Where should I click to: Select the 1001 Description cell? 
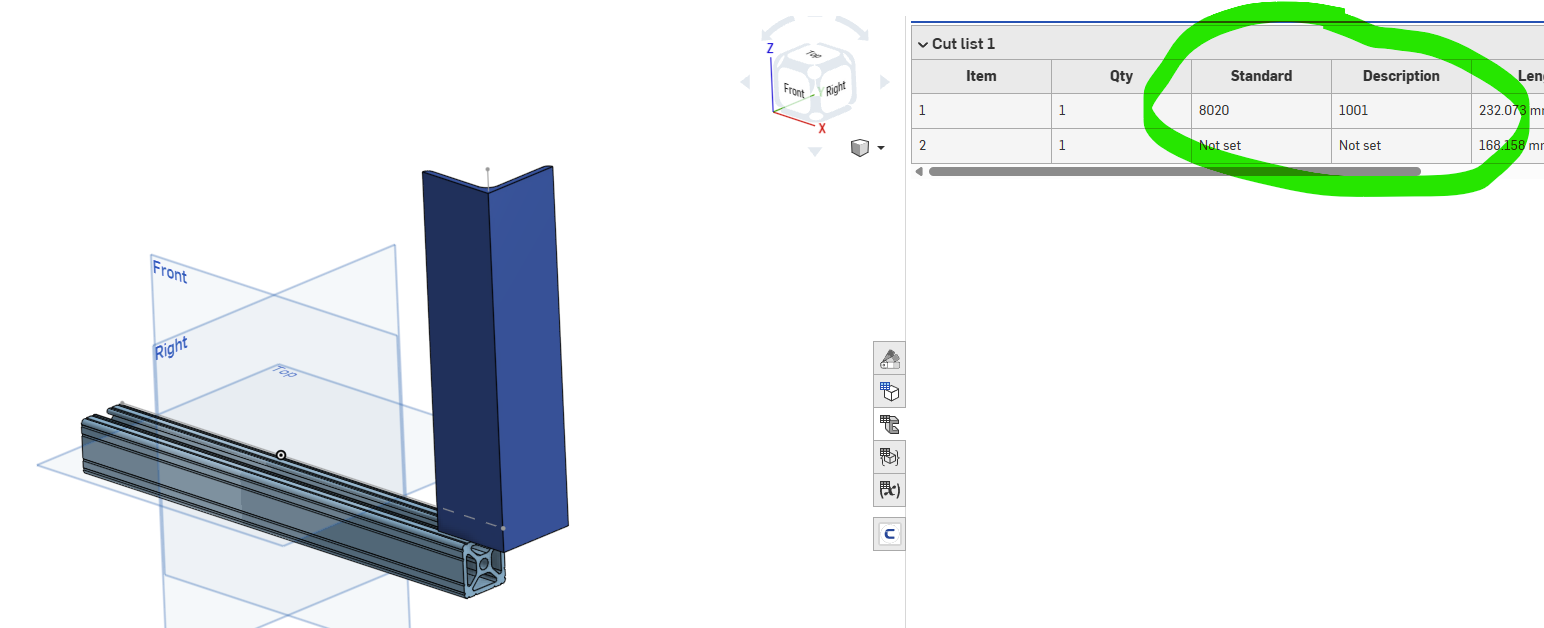[x=1401, y=111]
